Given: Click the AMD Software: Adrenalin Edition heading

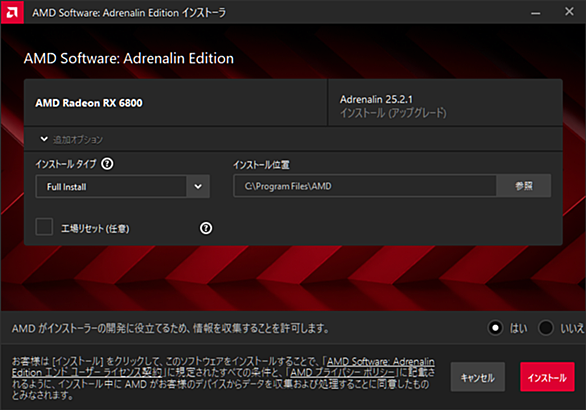Looking at the screenshot, I should tap(129, 58).
